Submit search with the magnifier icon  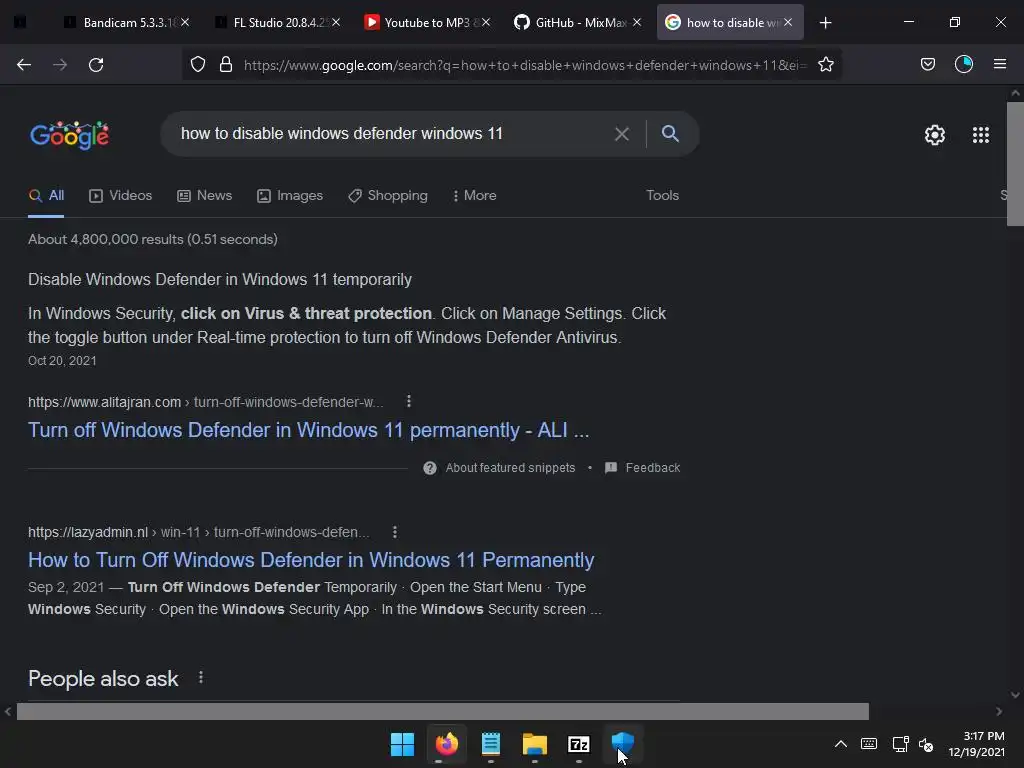[670, 133]
